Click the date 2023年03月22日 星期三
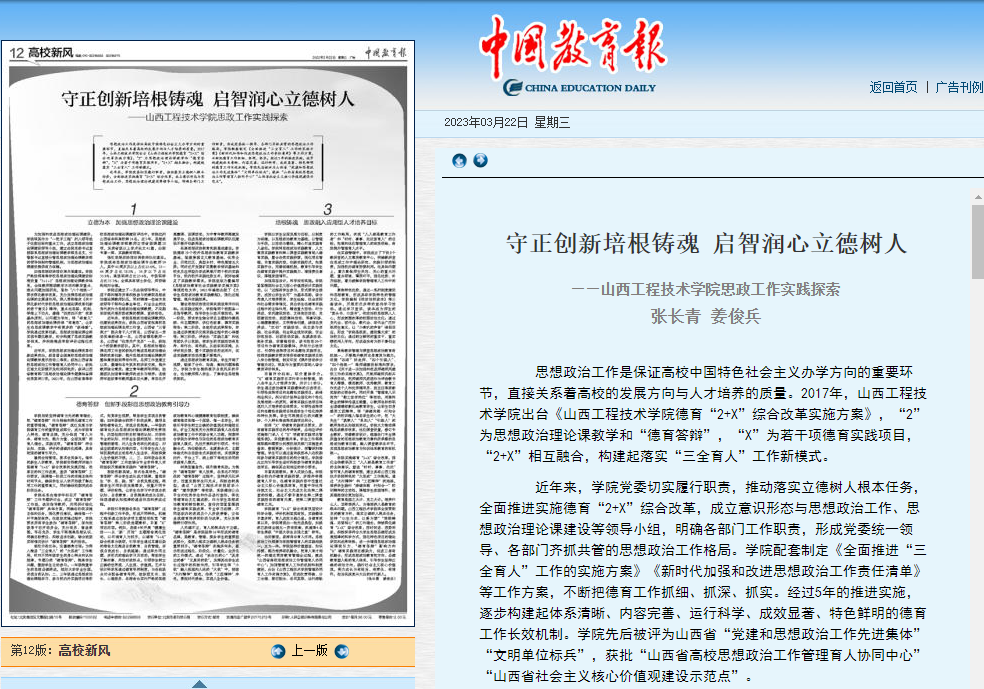Viewport: 984px width, 689px height. (507, 123)
